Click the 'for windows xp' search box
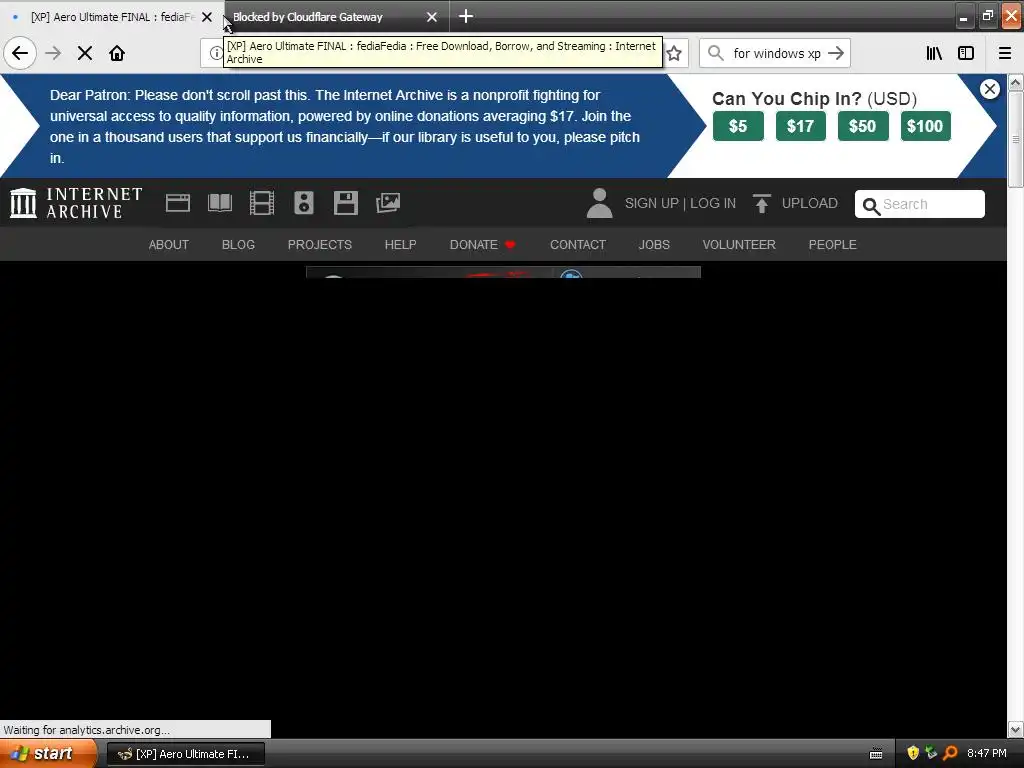1024x768 pixels. (x=775, y=53)
